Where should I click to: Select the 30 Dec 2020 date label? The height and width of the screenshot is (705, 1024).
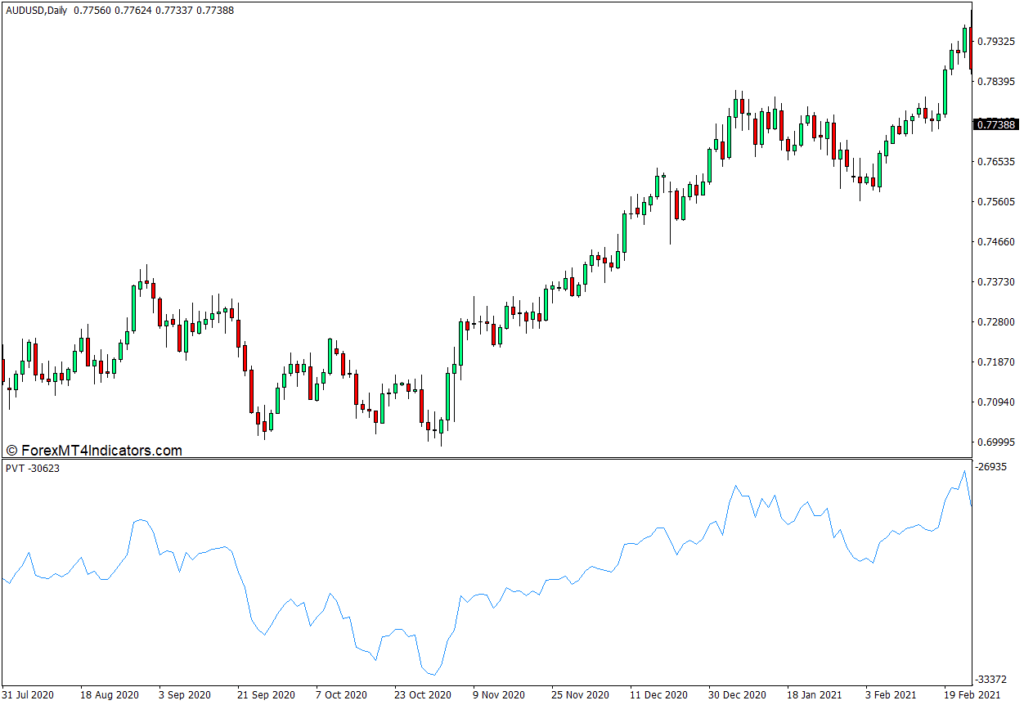[x=738, y=695]
